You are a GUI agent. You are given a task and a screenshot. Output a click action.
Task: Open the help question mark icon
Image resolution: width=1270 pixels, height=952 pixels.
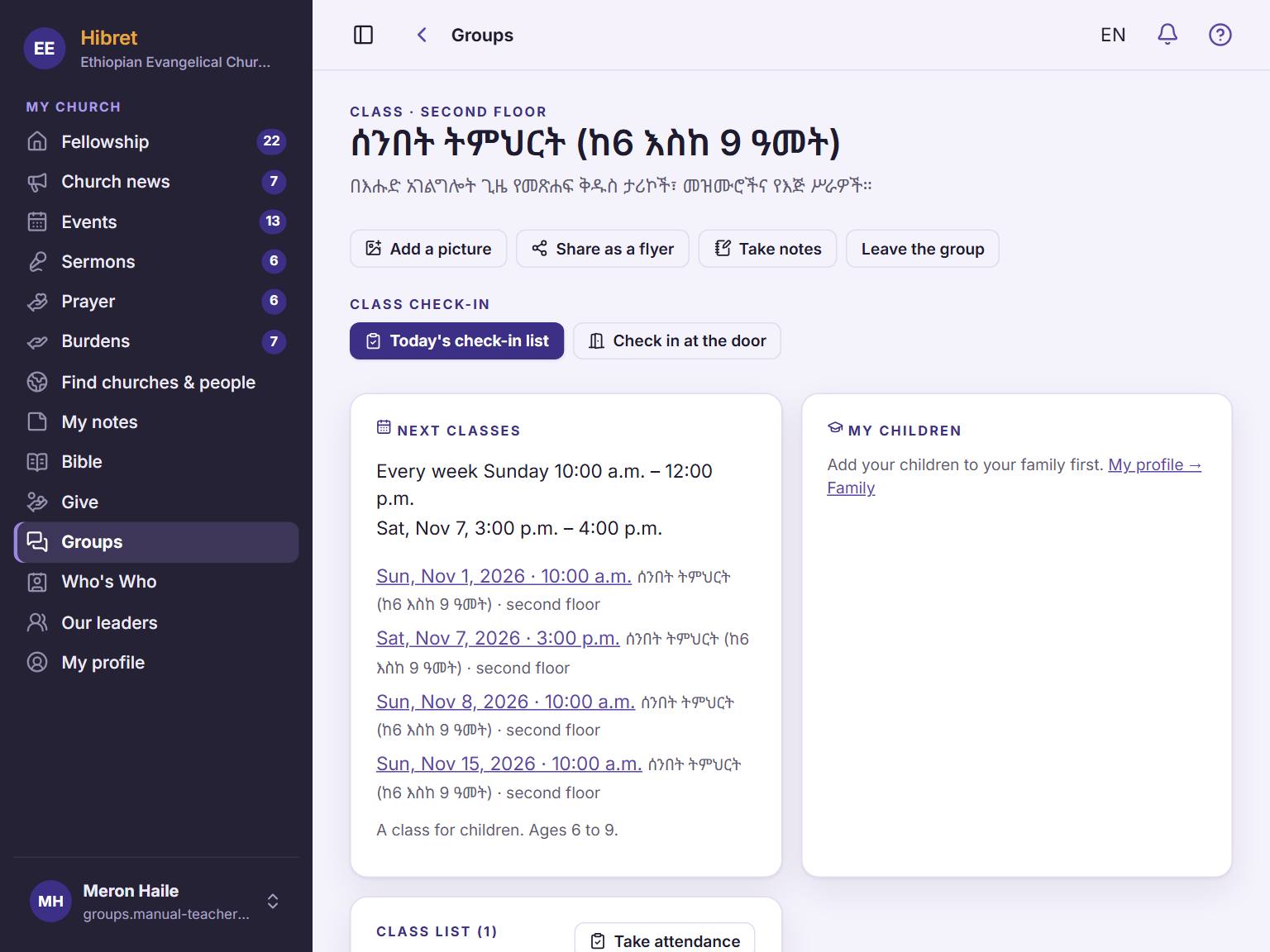[1220, 35]
